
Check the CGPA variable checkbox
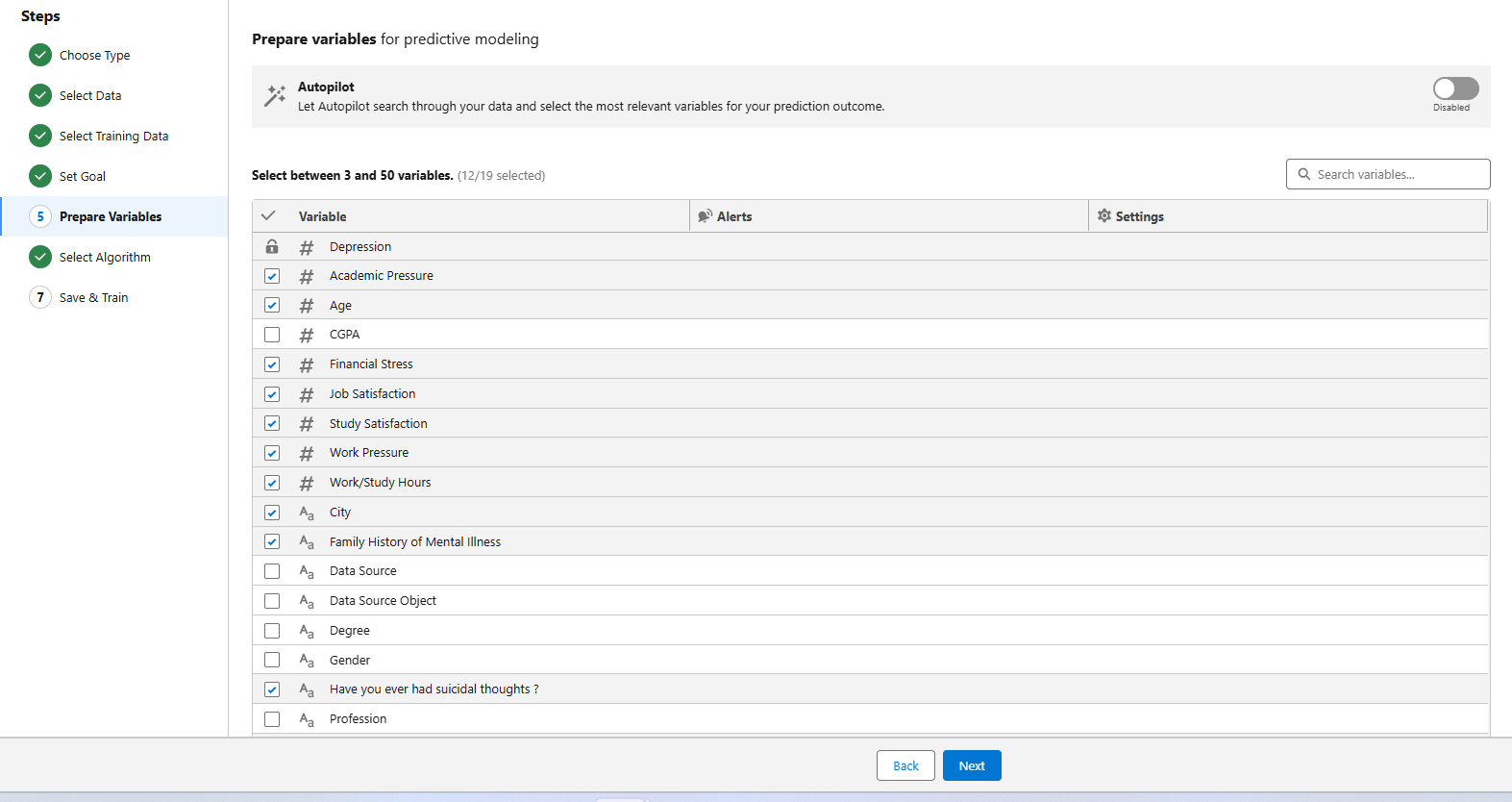pyautogui.click(x=272, y=335)
